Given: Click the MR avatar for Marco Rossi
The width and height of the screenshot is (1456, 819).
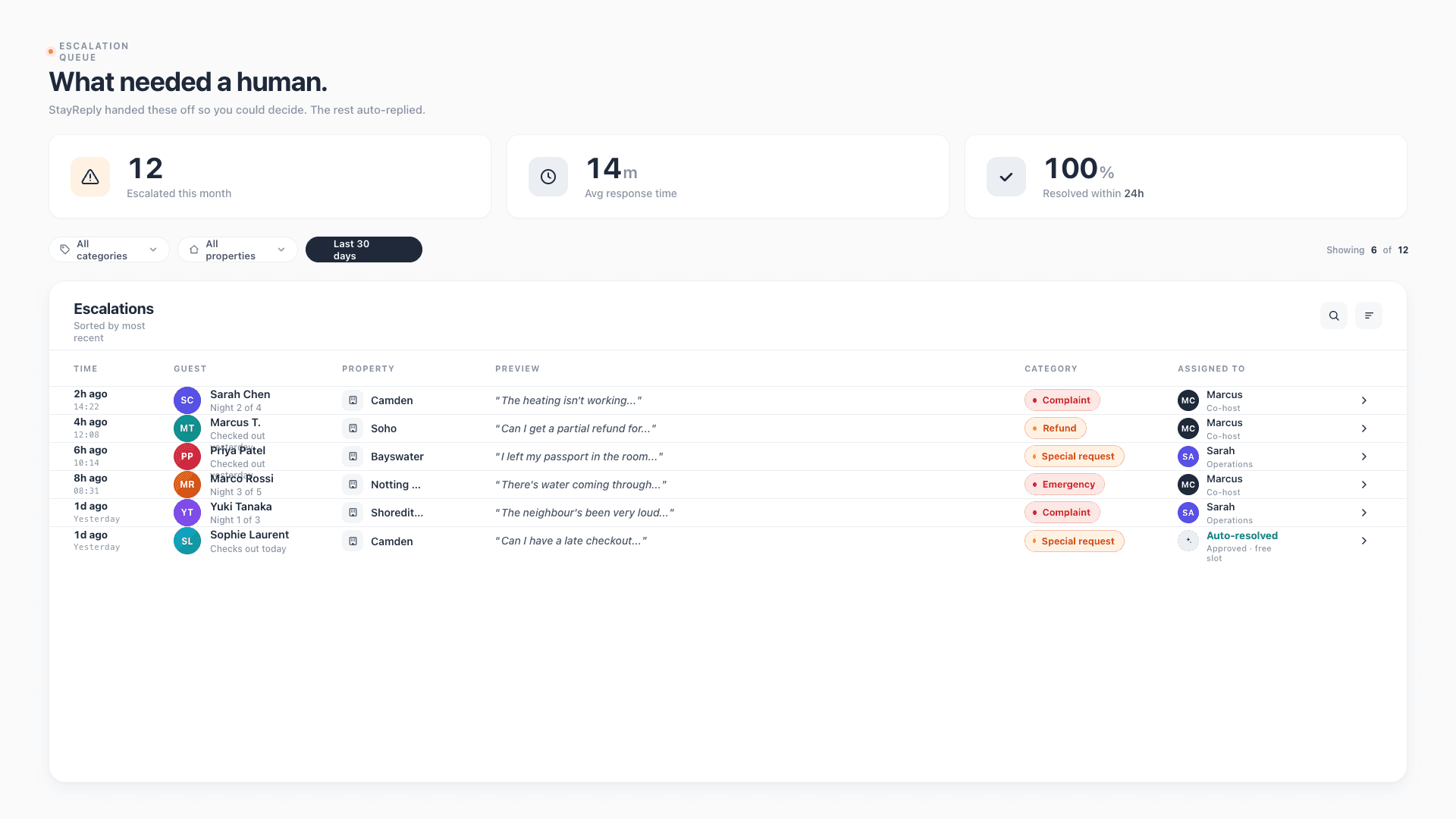Looking at the screenshot, I should point(187,485).
